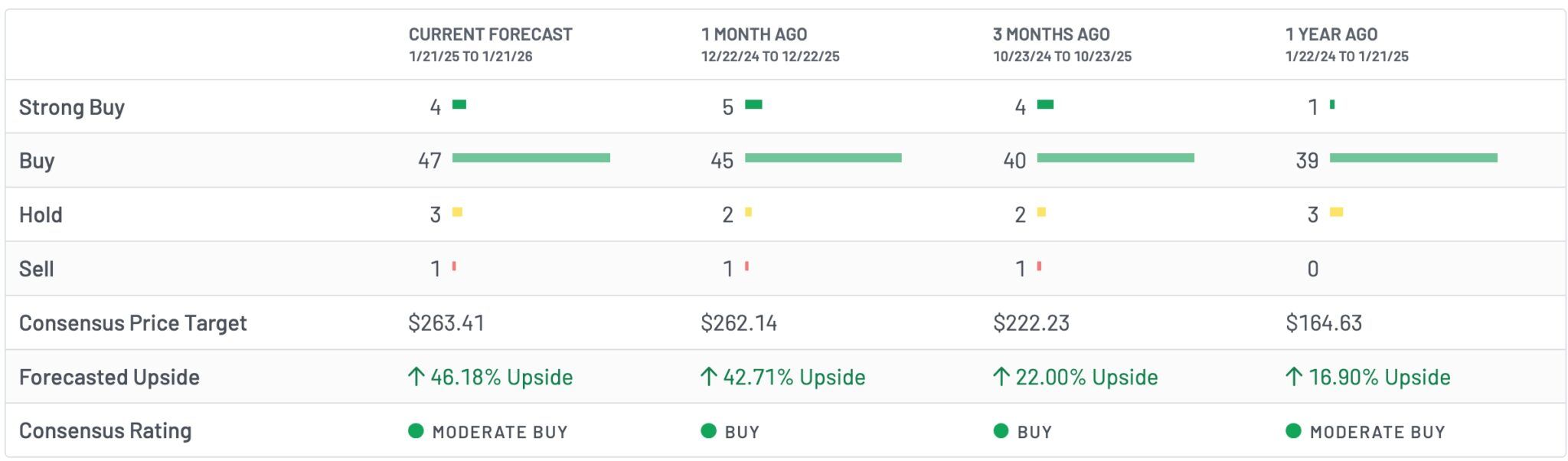Click the green up arrow beside 46.18% Upside
The width and height of the screenshot is (1568, 461).
point(416,377)
